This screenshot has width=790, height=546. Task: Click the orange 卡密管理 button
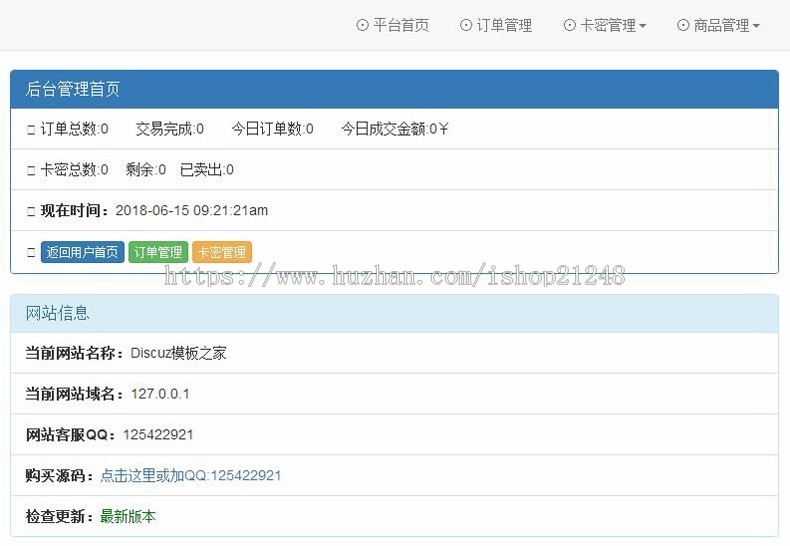tap(222, 252)
